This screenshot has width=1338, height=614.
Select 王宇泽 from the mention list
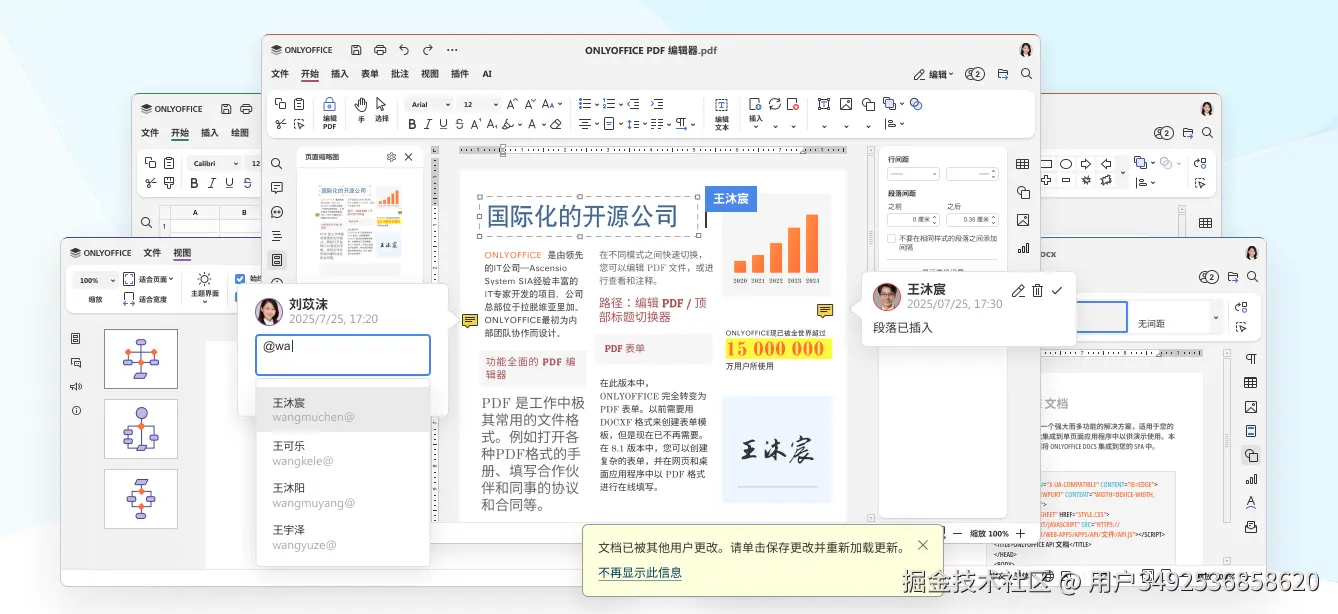click(343, 538)
